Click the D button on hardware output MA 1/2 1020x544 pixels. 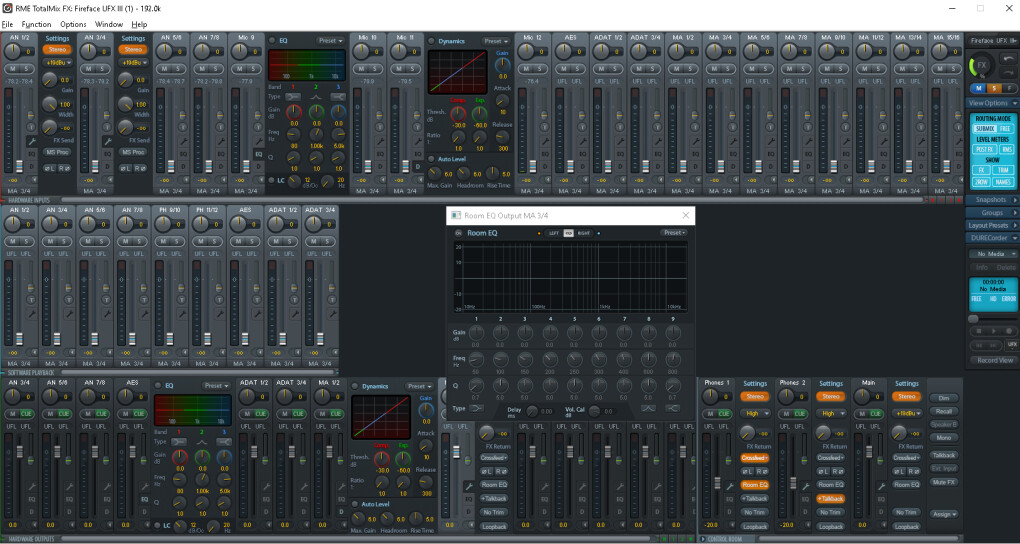[341, 511]
